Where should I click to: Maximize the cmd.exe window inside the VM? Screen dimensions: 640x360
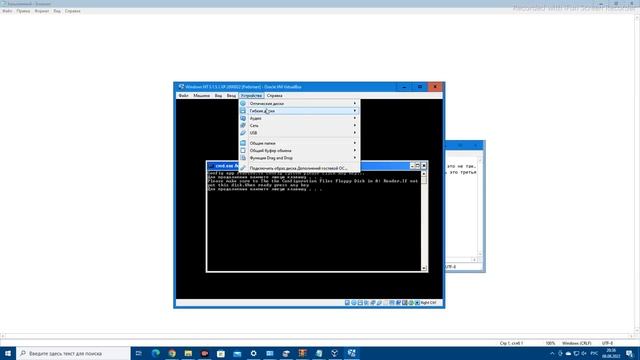(x=418, y=166)
